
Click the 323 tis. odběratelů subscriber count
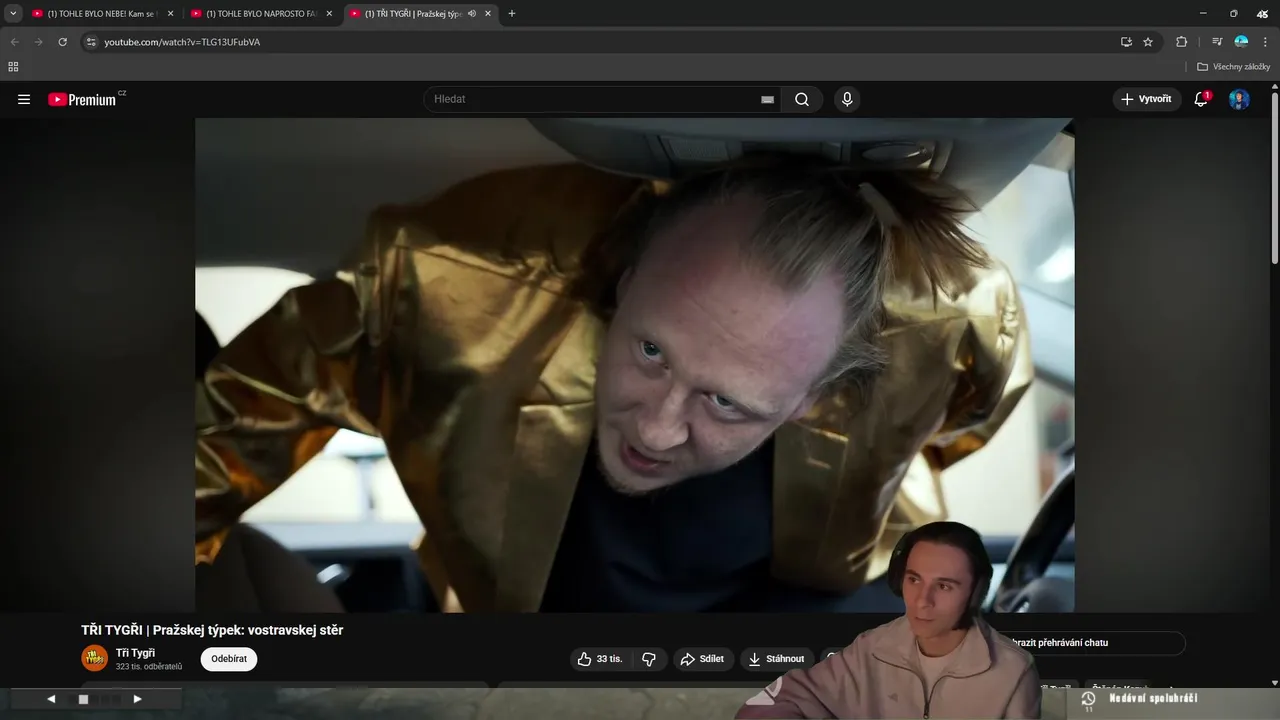coord(149,667)
